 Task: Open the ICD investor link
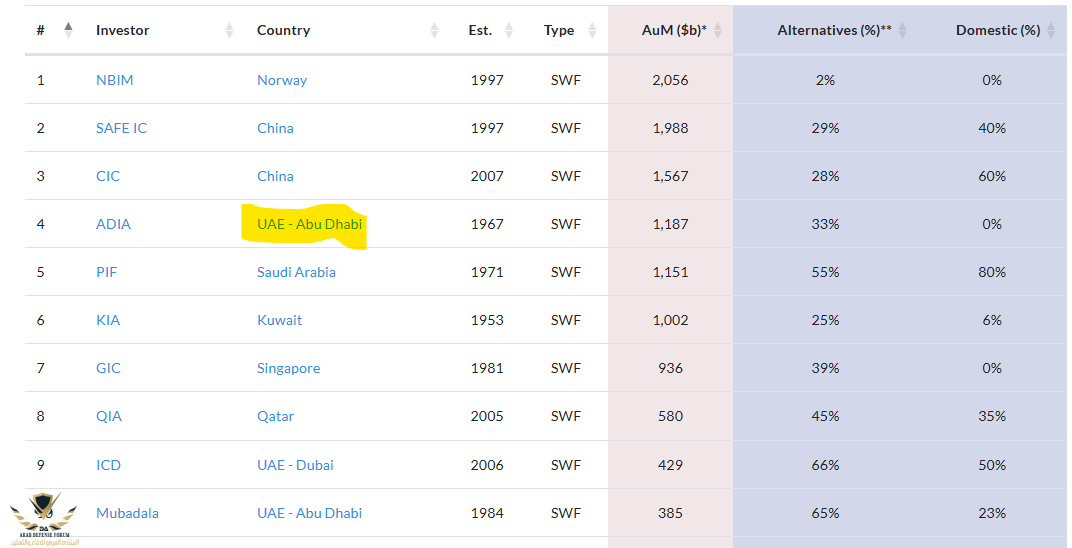coord(108,465)
